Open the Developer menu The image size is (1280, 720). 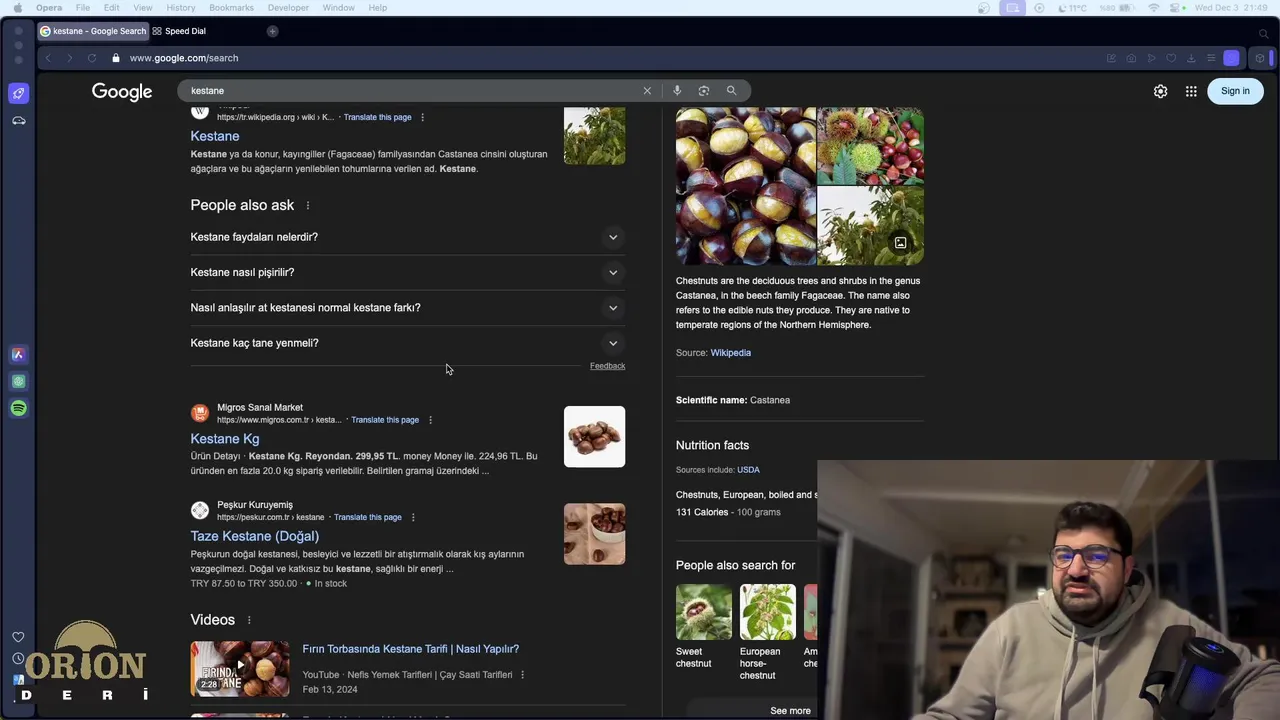pyautogui.click(x=288, y=8)
